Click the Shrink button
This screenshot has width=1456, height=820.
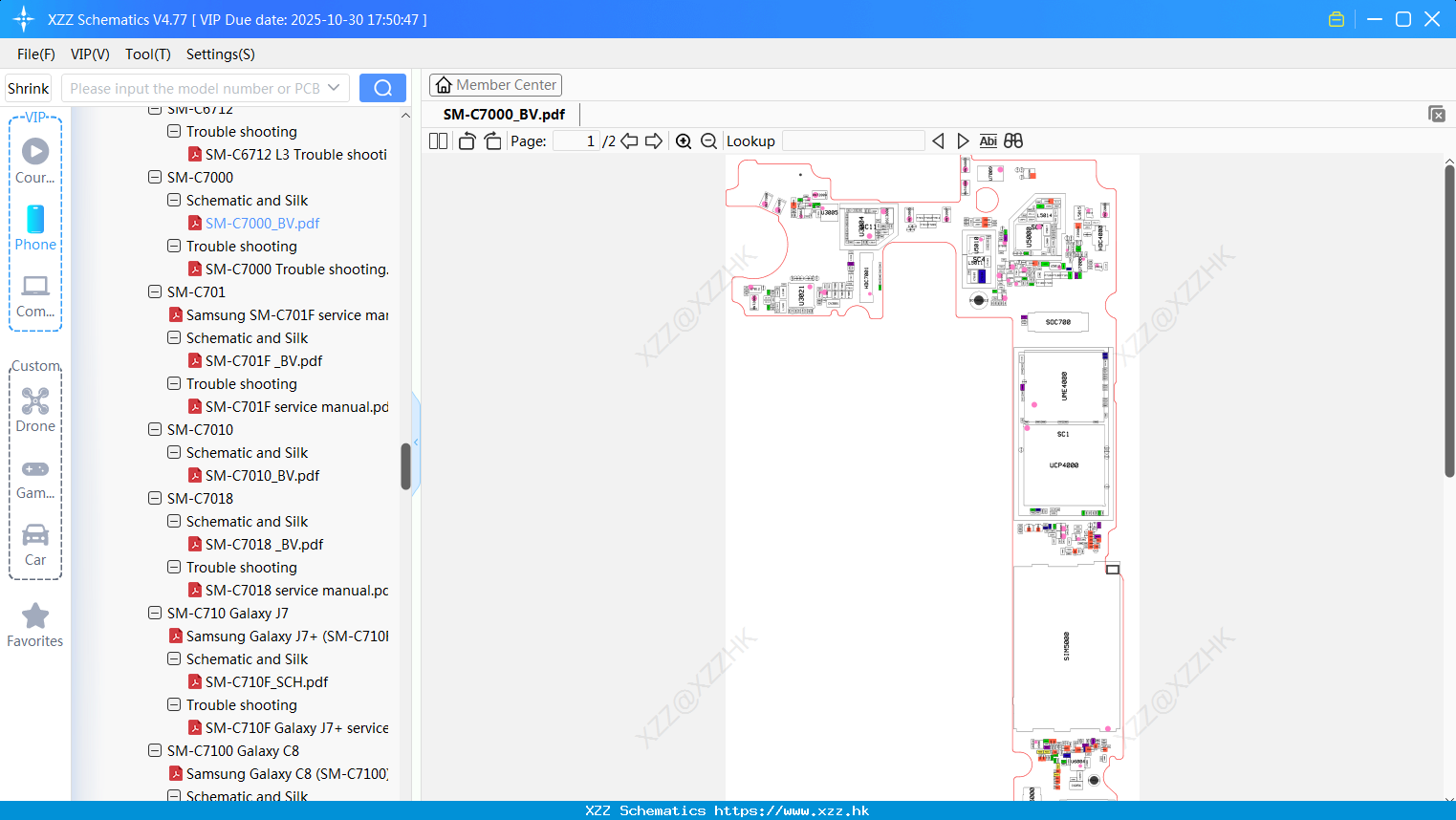tap(28, 88)
